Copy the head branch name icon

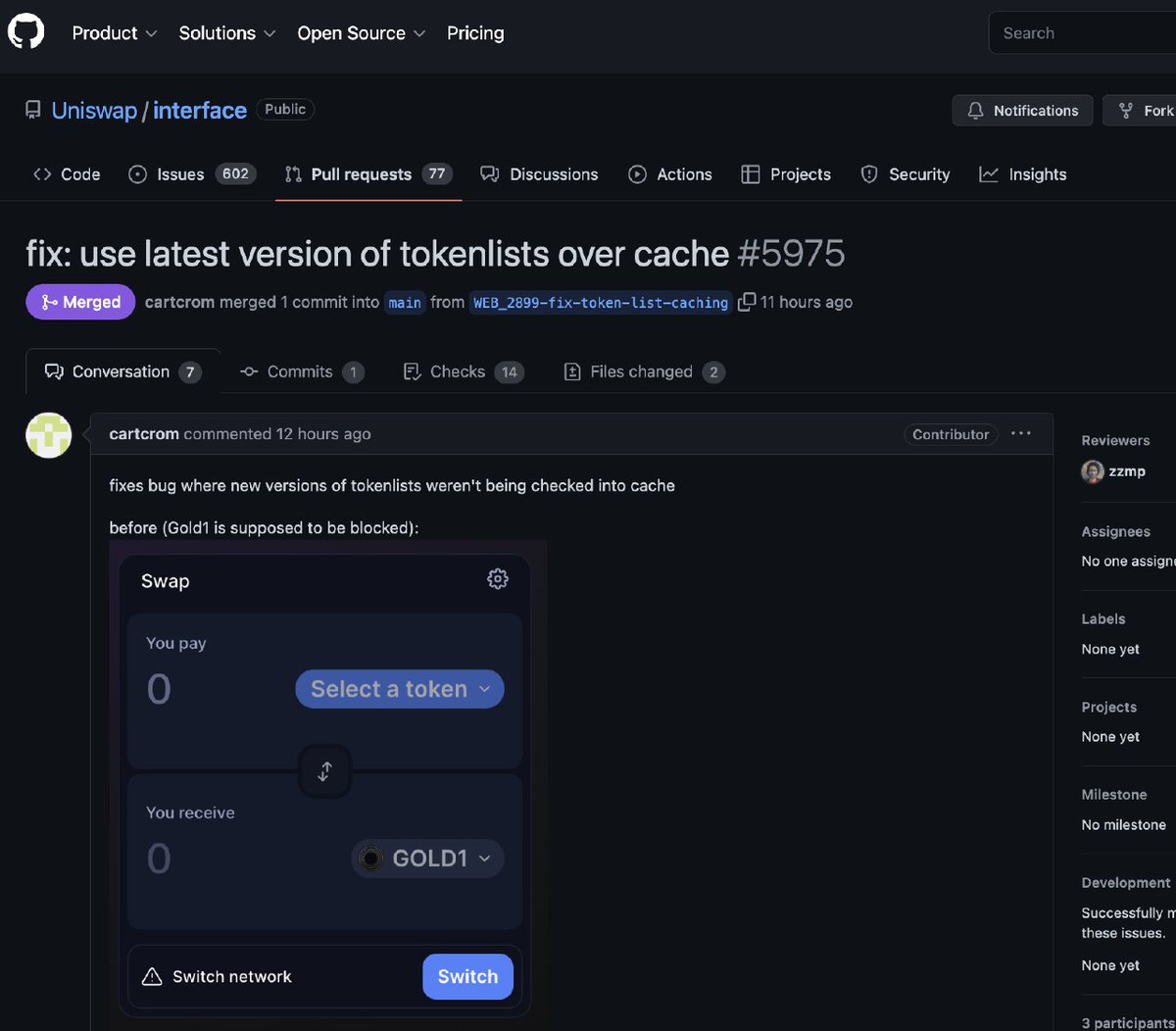coord(746,302)
